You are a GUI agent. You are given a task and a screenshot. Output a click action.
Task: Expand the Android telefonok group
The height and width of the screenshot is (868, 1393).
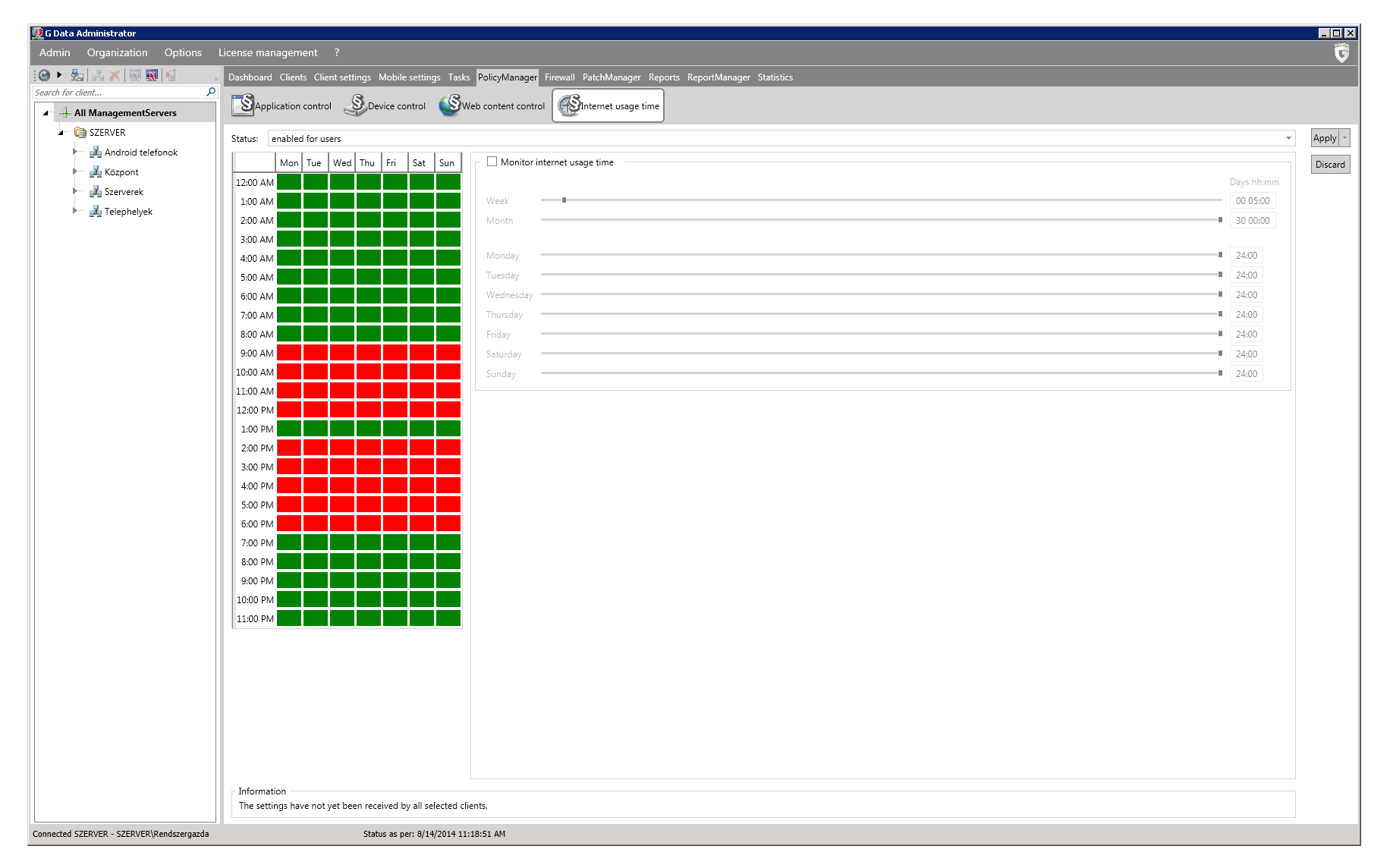[75, 152]
